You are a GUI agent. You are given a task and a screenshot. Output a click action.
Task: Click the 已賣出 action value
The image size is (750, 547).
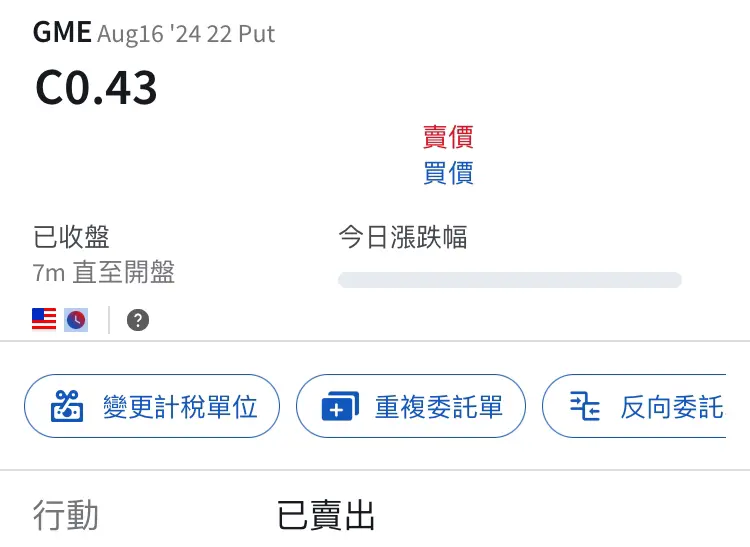click(x=326, y=515)
